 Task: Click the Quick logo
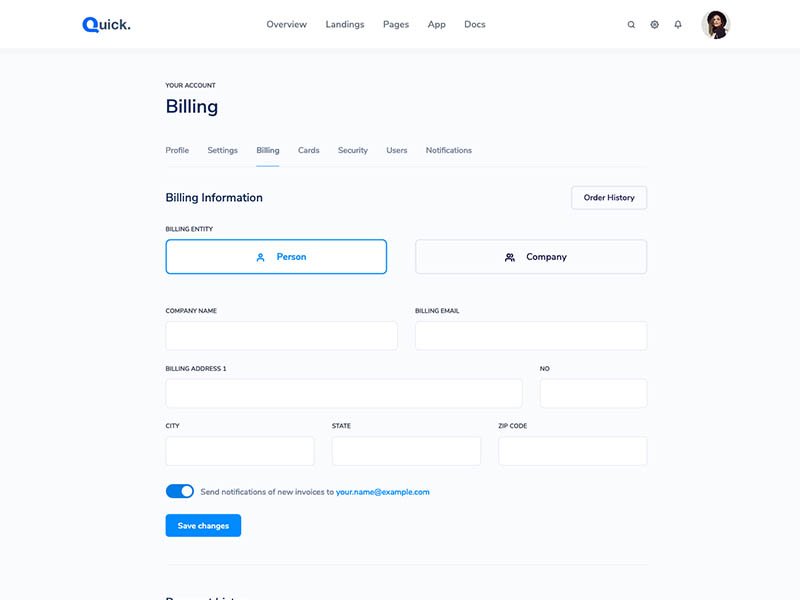click(106, 25)
